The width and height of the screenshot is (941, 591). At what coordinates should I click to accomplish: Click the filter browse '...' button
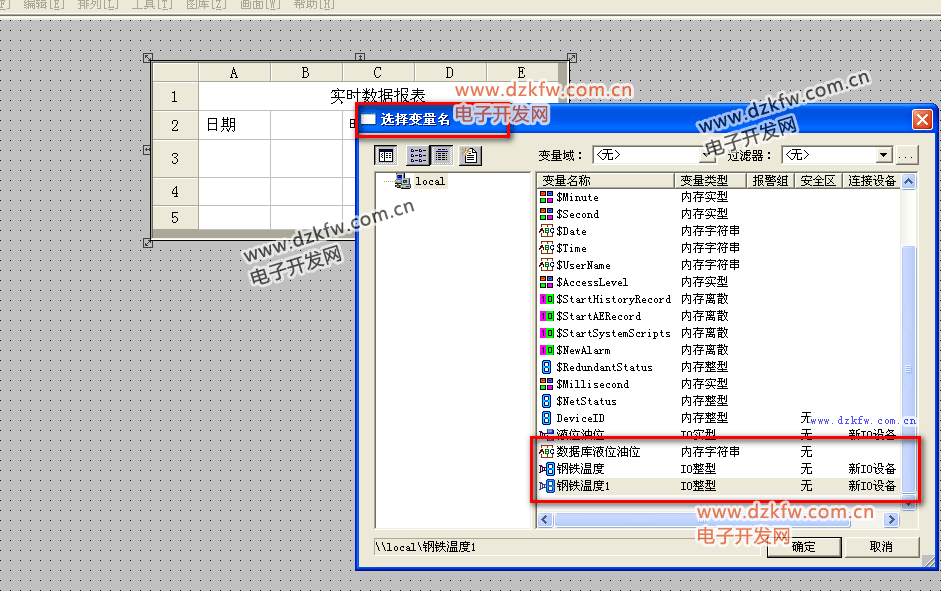(x=906, y=155)
